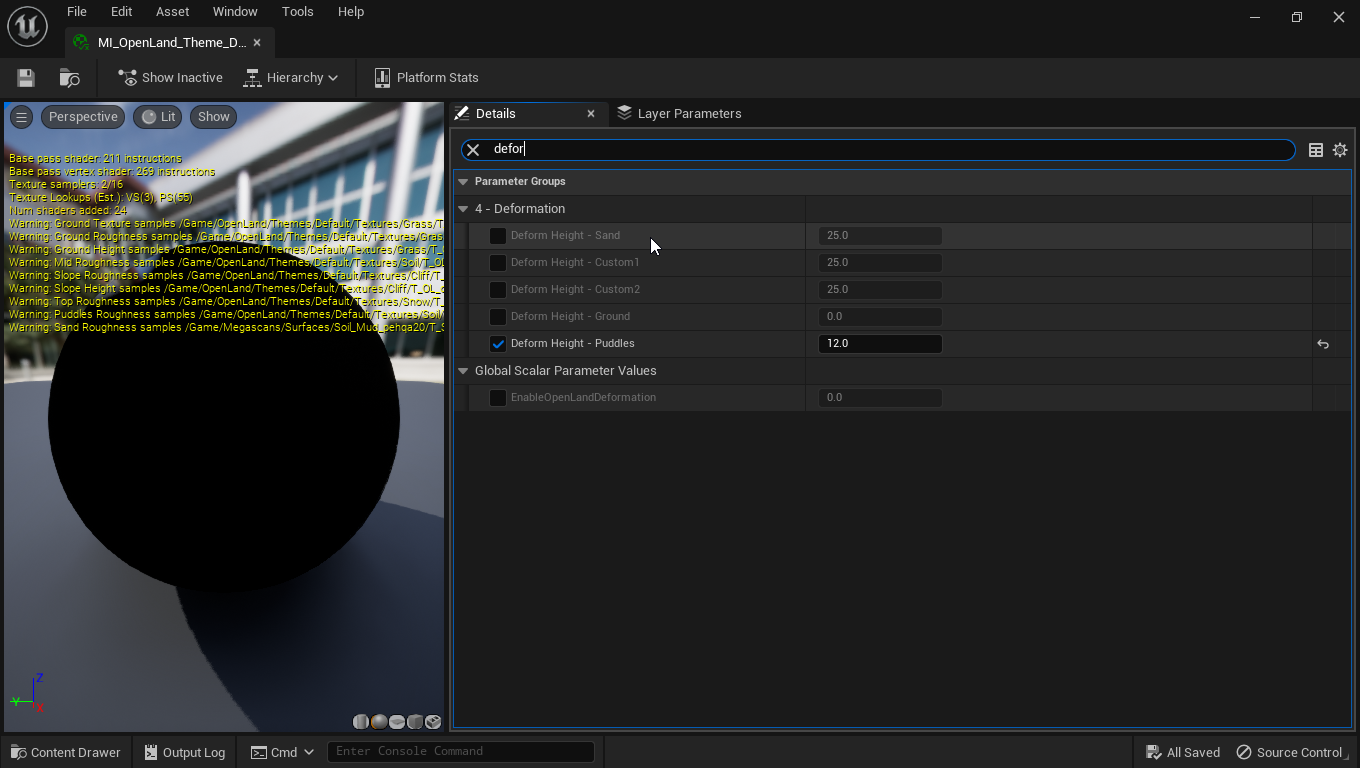Click the Lit viewport mode pill
The height and width of the screenshot is (768, 1360).
point(157,116)
